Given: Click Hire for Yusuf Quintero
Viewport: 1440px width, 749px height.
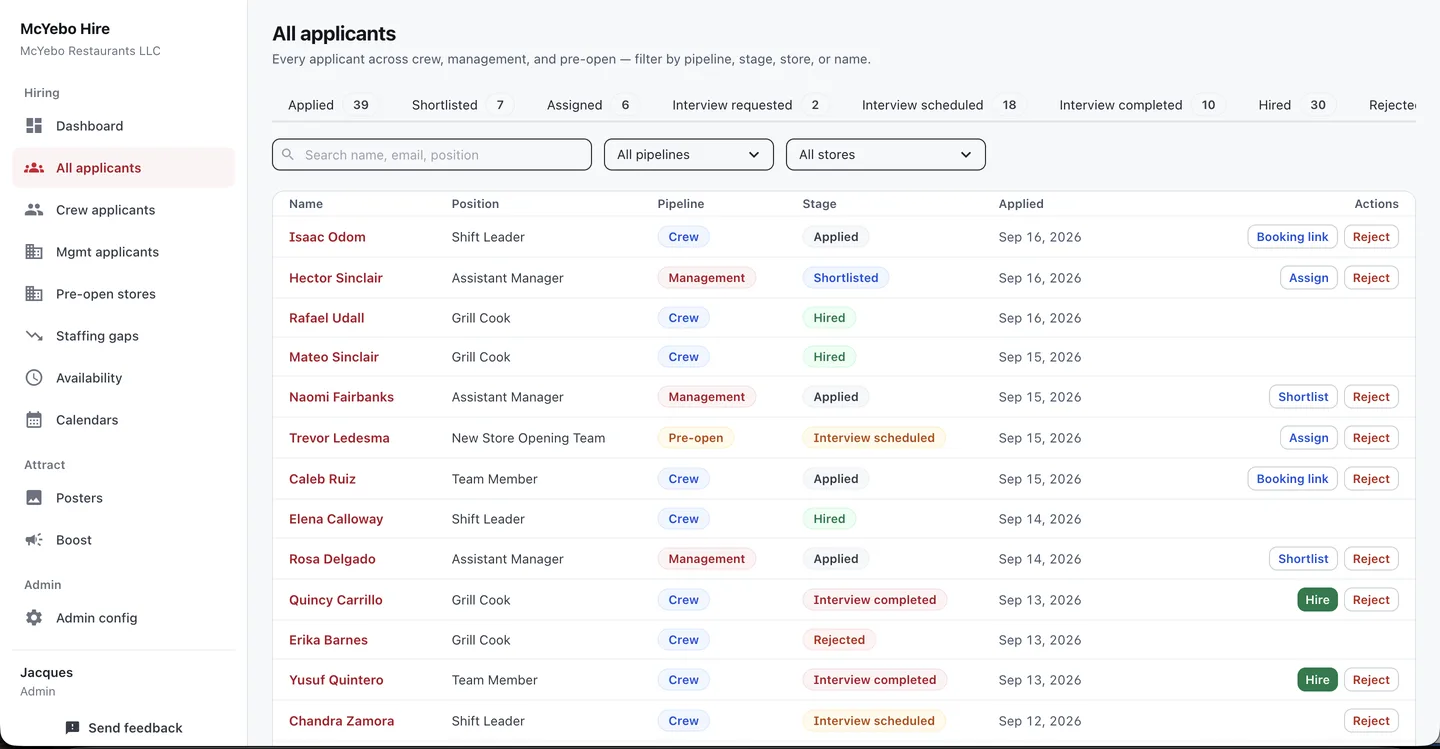Looking at the screenshot, I should click(x=1317, y=680).
